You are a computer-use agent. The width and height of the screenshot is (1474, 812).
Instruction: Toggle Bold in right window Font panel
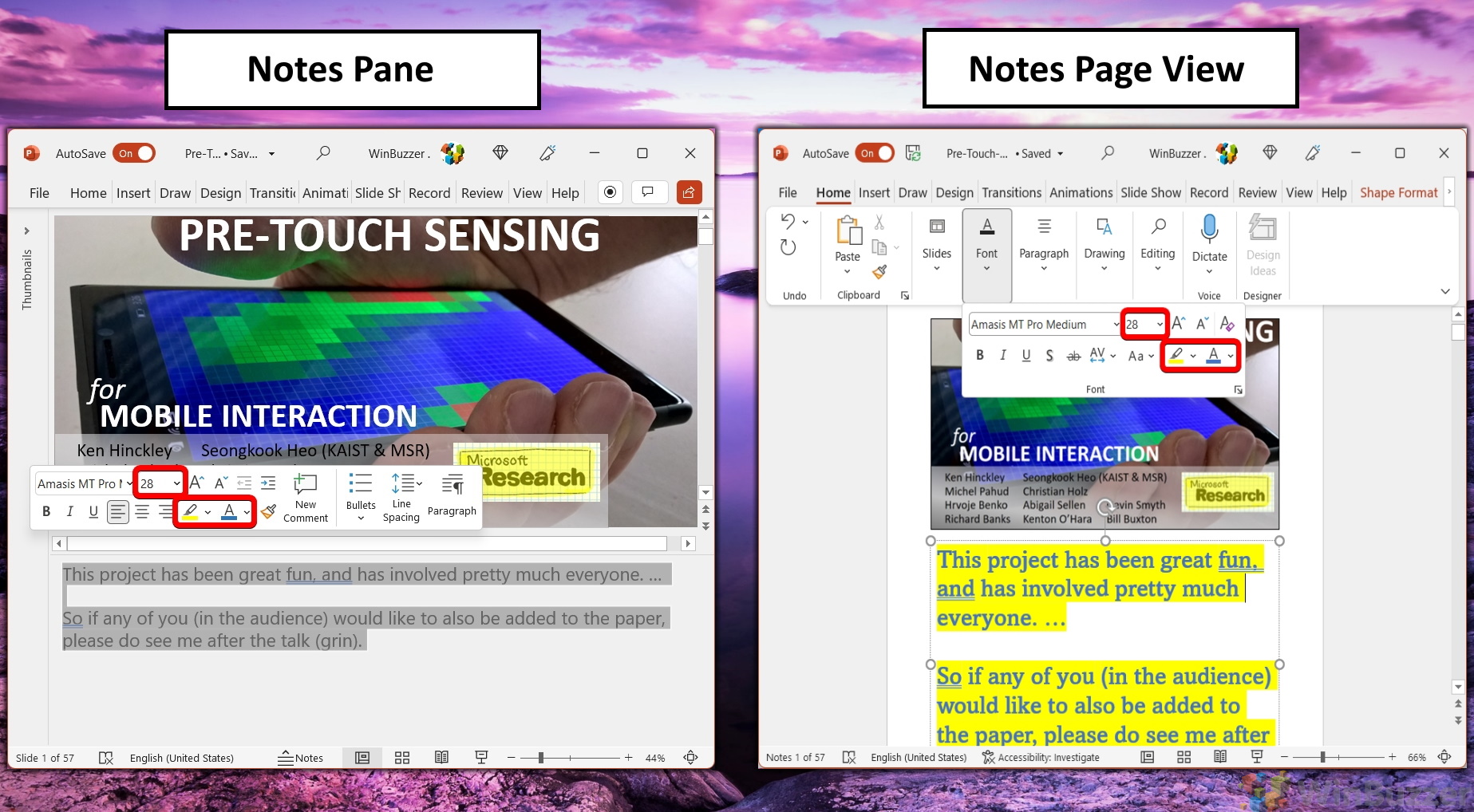979,356
